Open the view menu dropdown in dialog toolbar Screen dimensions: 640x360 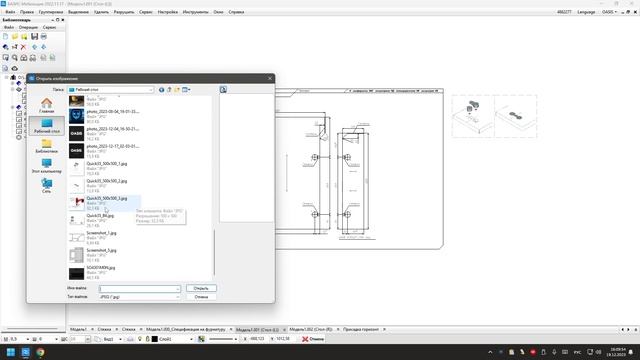tap(186, 89)
